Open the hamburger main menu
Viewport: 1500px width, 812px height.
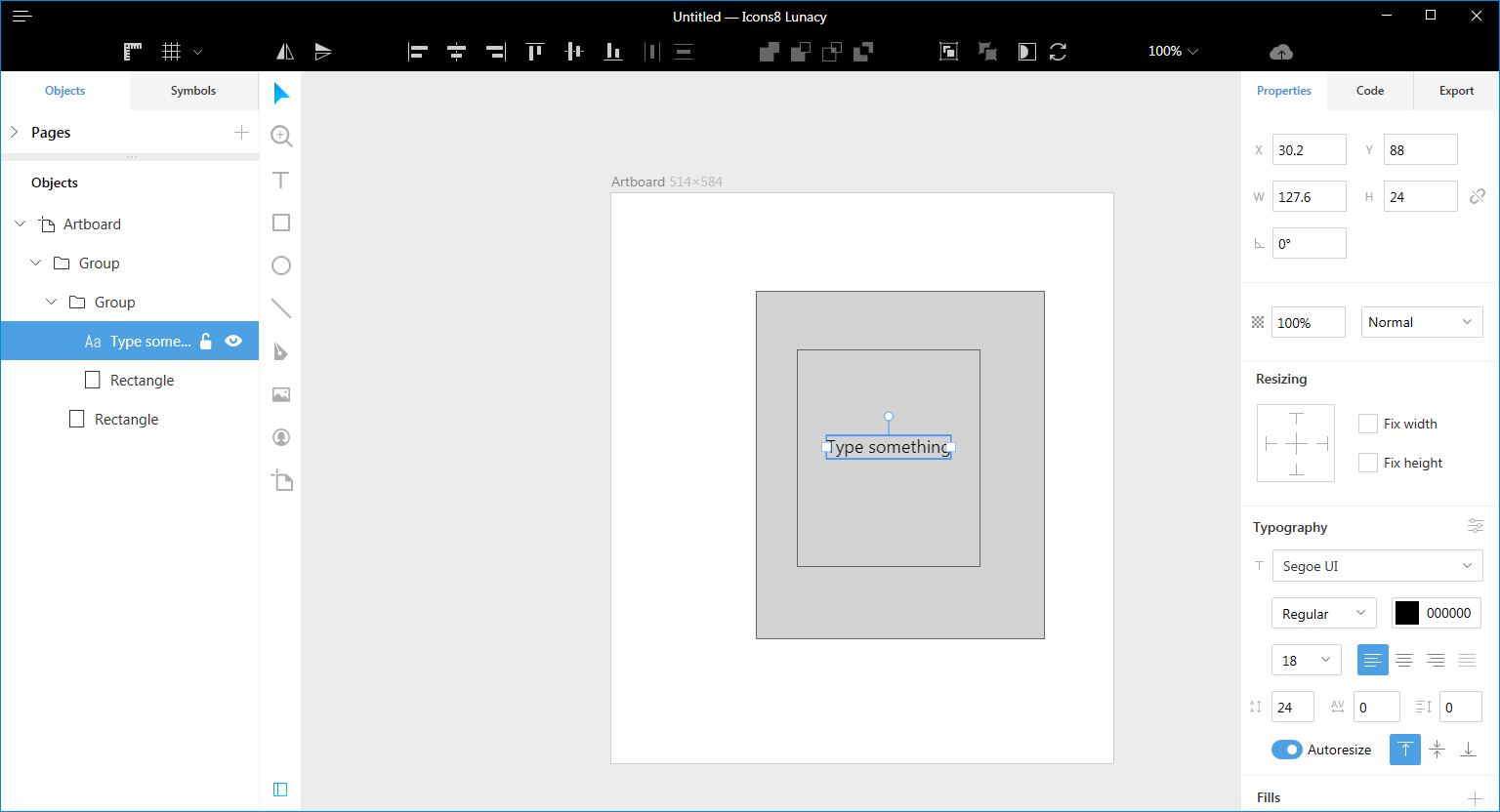click(x=22, y=17)
